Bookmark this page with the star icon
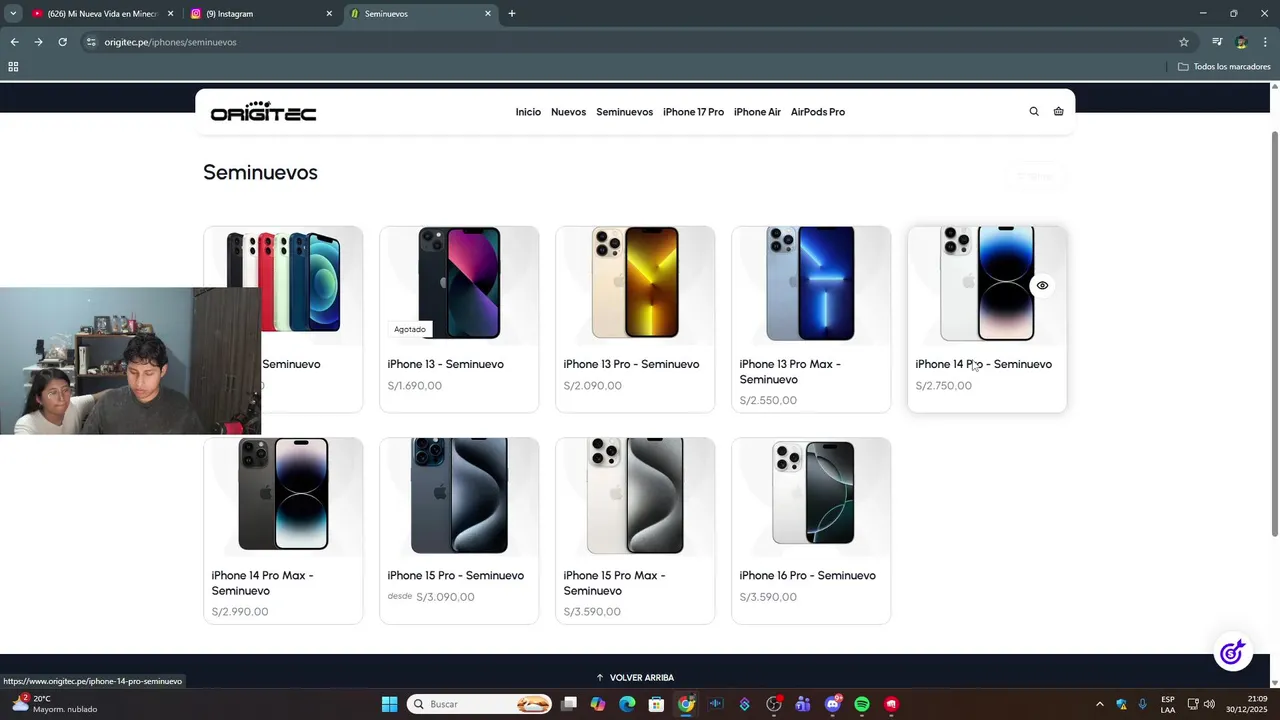This screenshot has width=1280, height=720. pos(1184,42)
